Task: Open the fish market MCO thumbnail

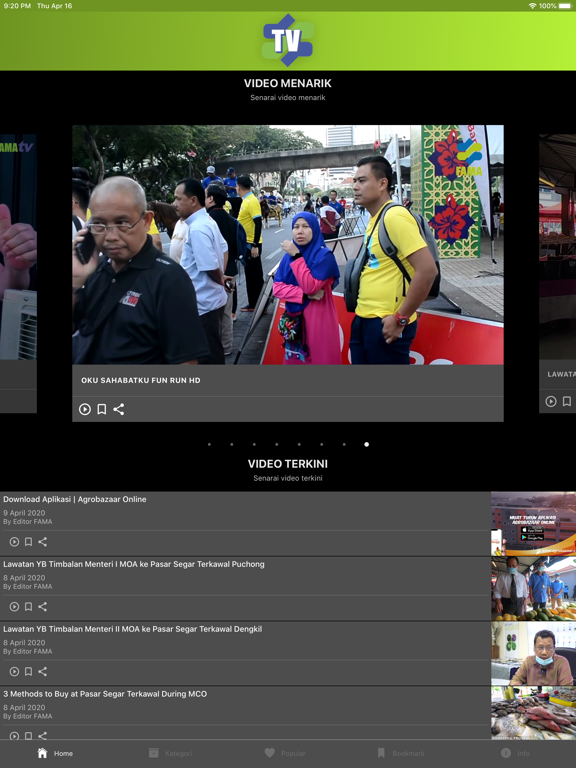Action: [x=533, y=713]
